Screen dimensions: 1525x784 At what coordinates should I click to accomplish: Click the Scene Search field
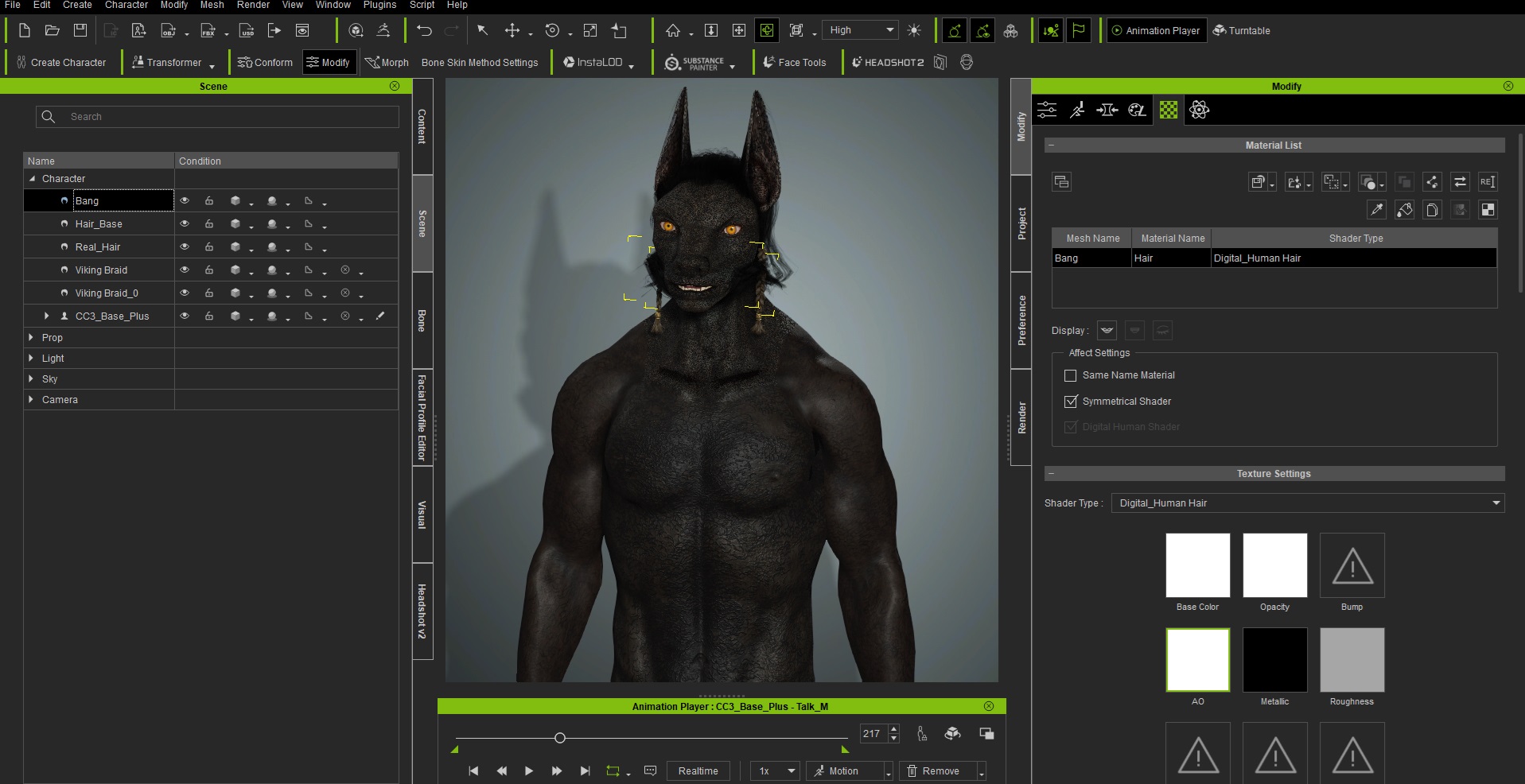[217, 117]
